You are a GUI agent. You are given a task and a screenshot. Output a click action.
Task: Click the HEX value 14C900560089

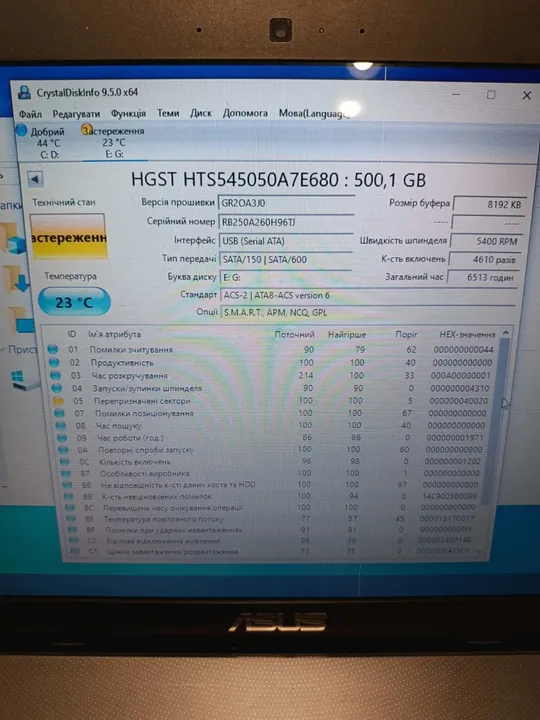click(x=449, y=496)
